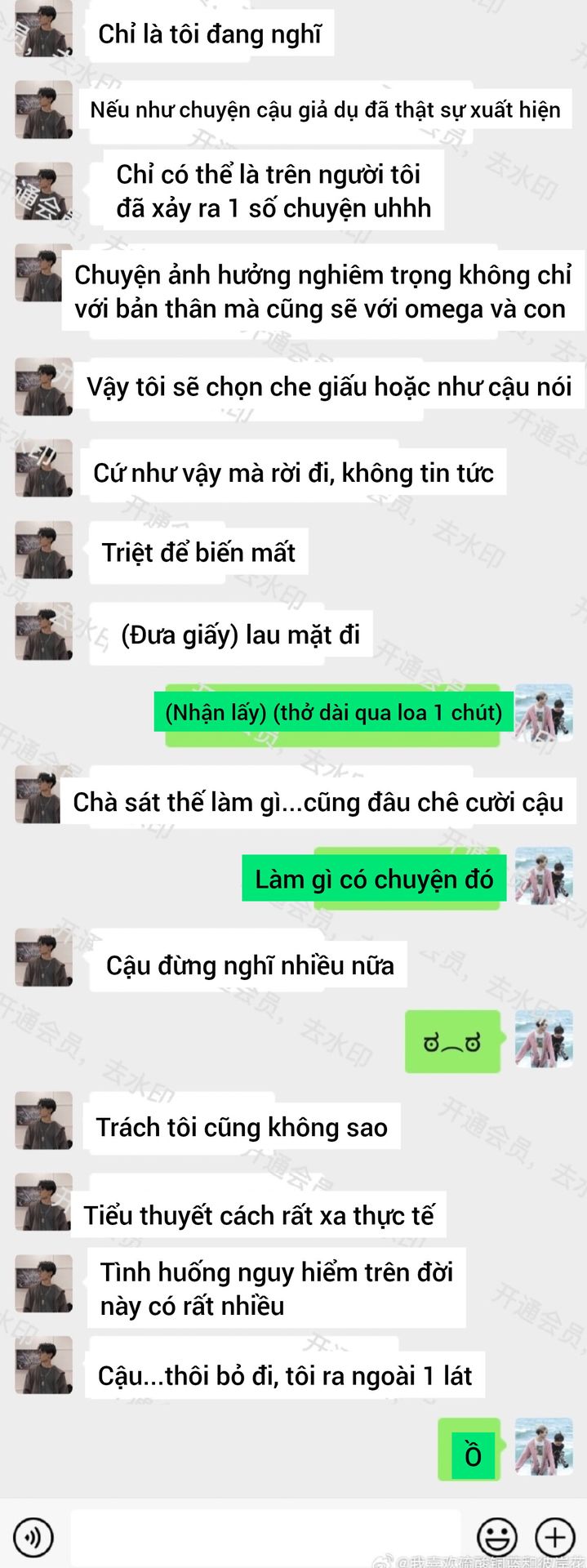Tap own avatar next to 'Ồ' message

tap(544, 1446)
